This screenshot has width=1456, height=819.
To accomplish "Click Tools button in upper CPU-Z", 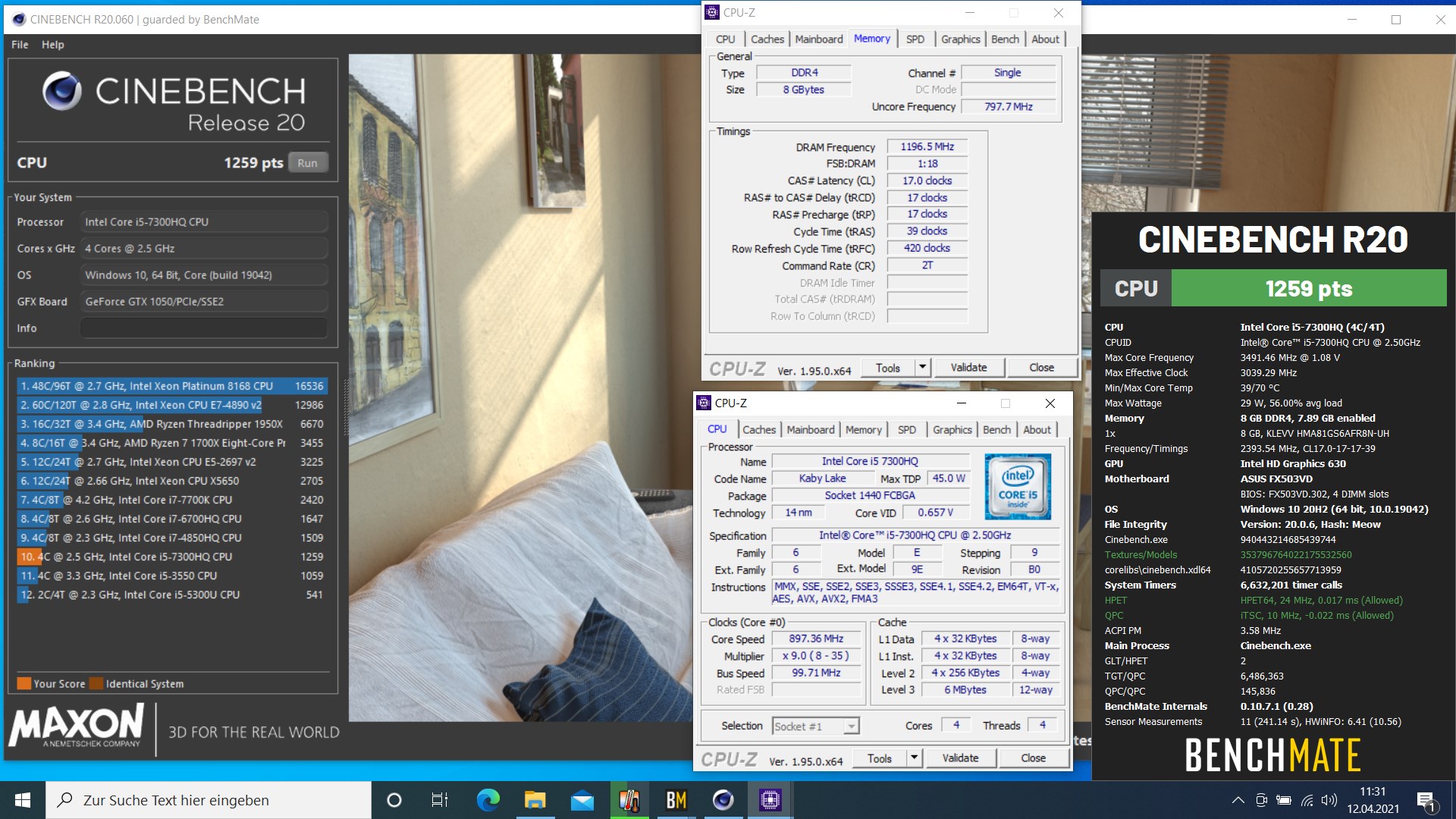I will click(888, 368).
